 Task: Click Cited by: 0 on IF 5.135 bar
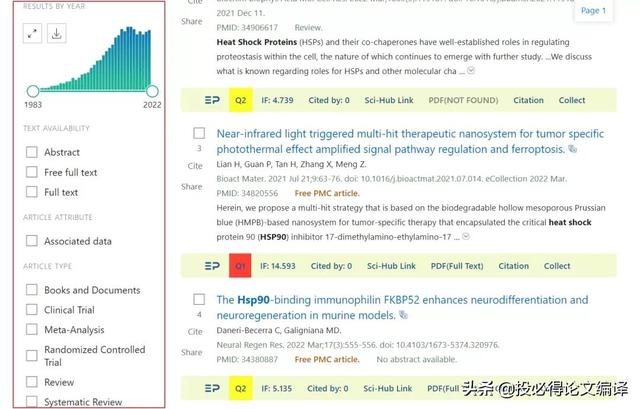(x=328, y=389)
